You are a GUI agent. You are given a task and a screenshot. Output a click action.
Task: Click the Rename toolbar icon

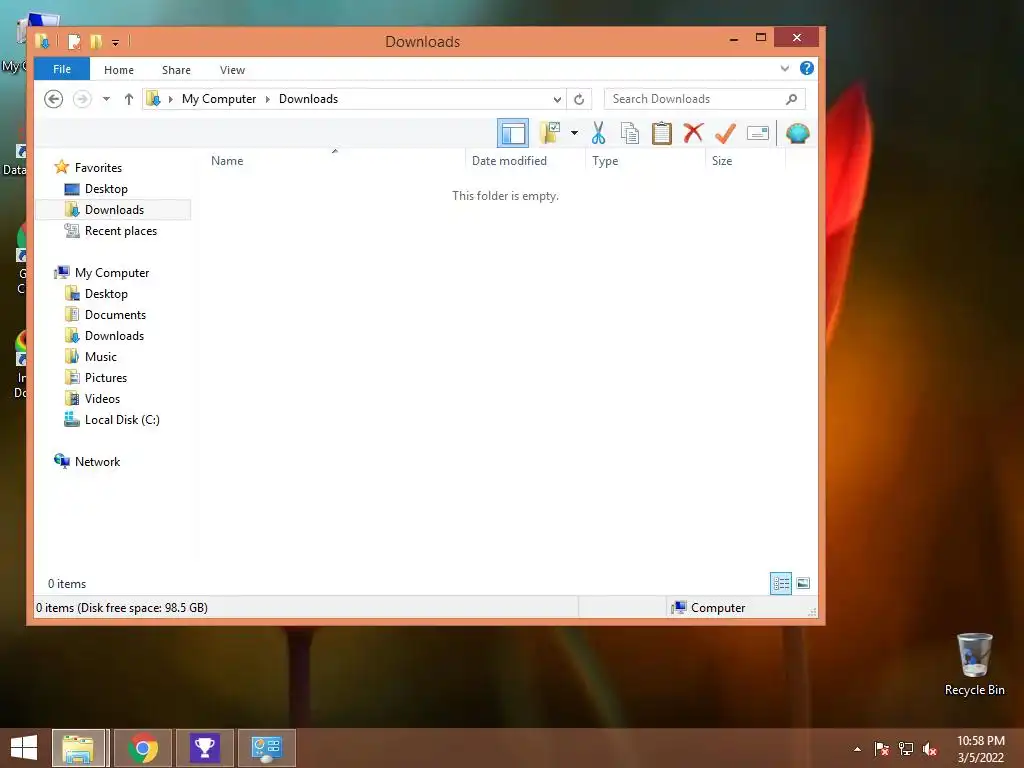758,133
